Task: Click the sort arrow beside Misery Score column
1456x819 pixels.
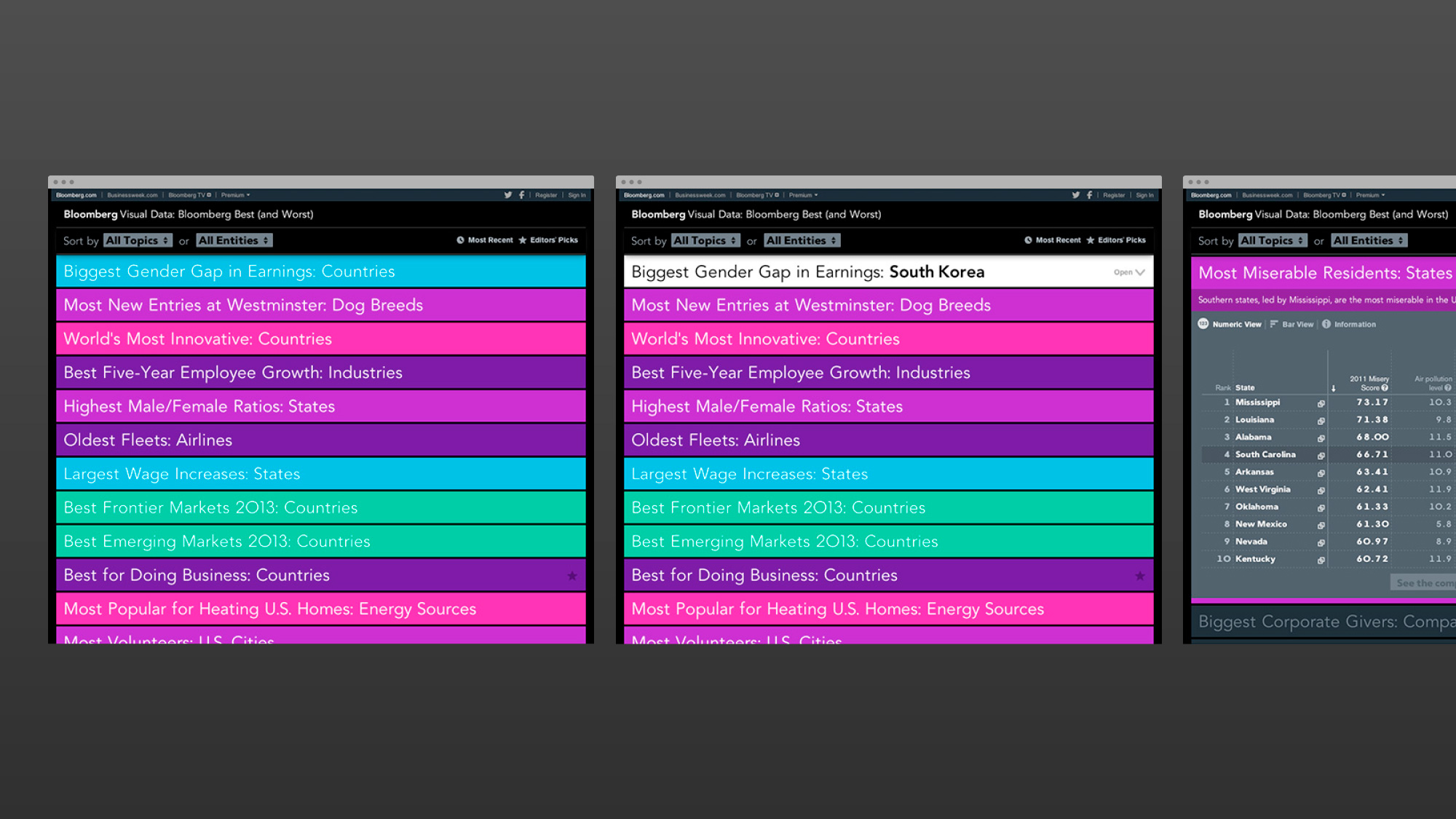Action: pos(1333,388)
